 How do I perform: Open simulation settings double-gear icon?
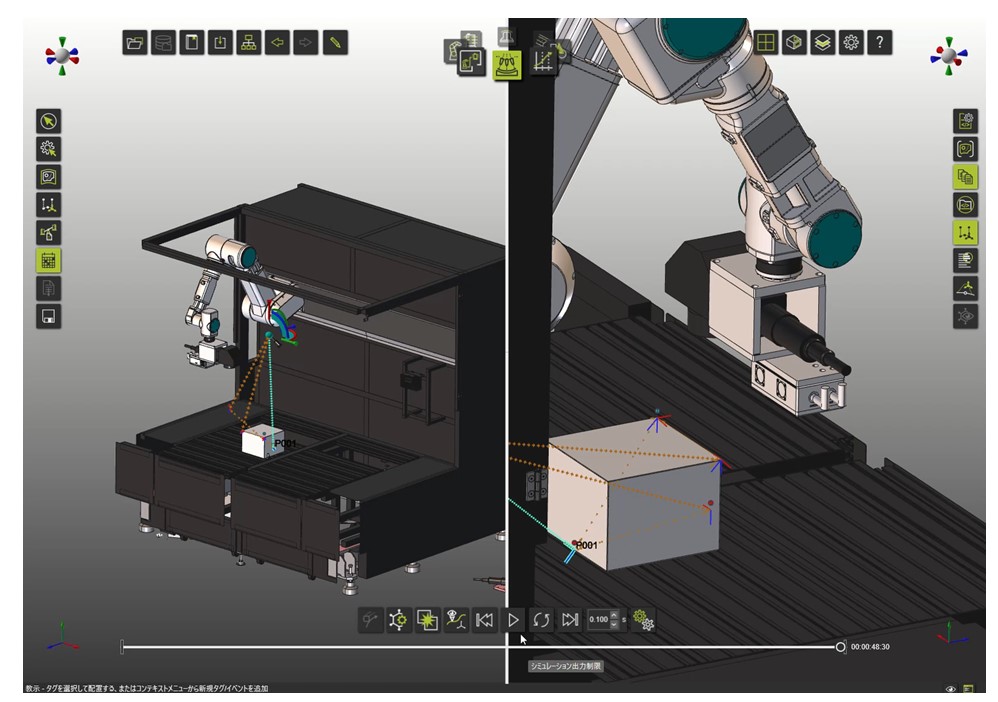click(x=643, y=619)
